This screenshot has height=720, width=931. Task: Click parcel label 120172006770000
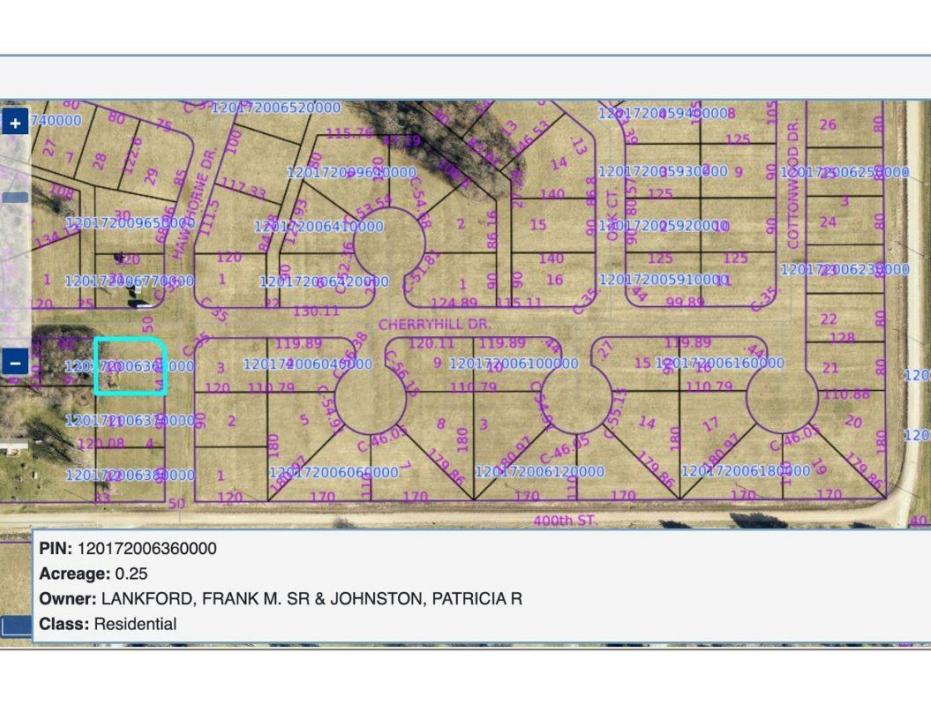coord(129,282)
